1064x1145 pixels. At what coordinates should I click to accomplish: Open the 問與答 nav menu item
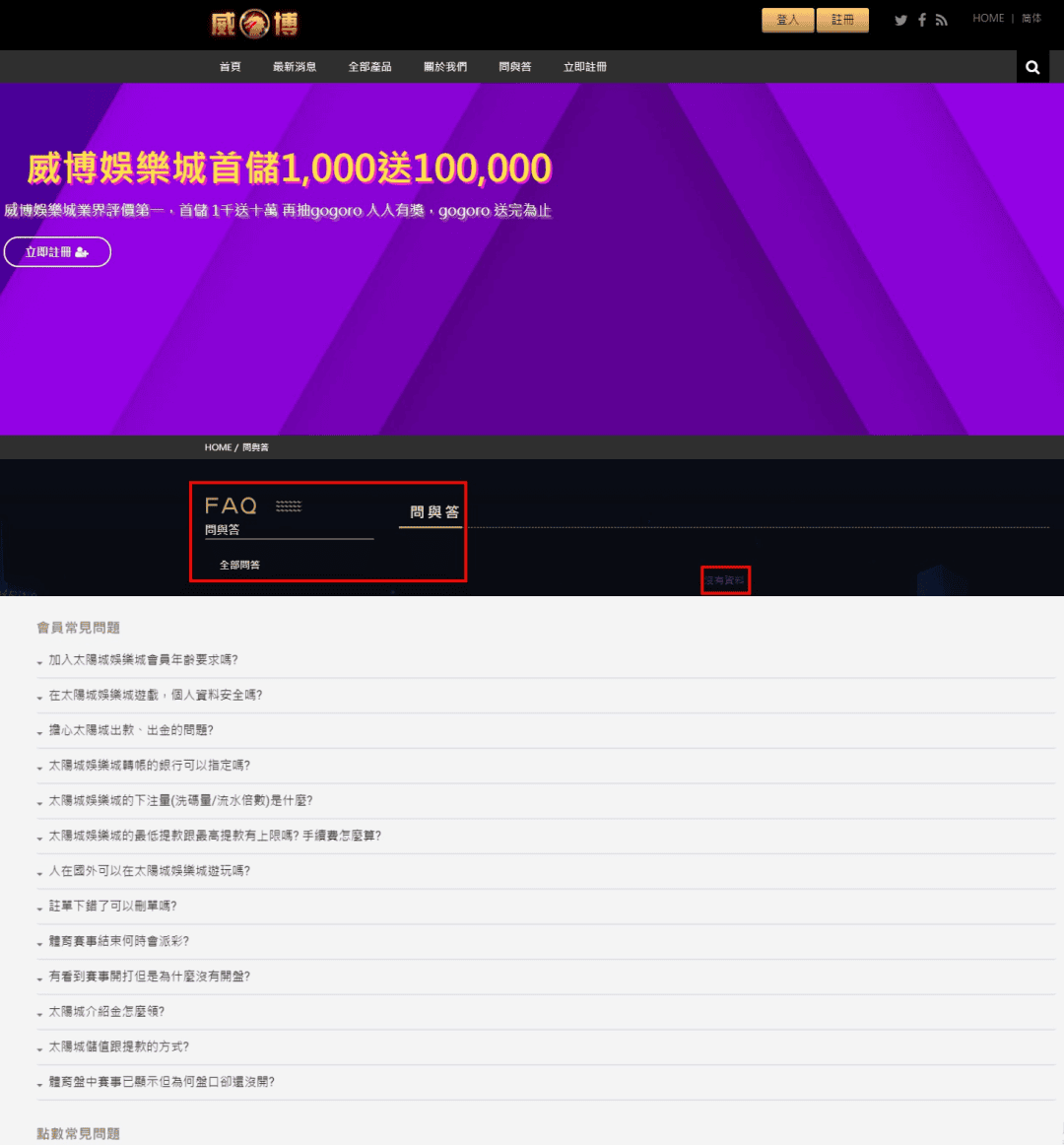[515, 67]
